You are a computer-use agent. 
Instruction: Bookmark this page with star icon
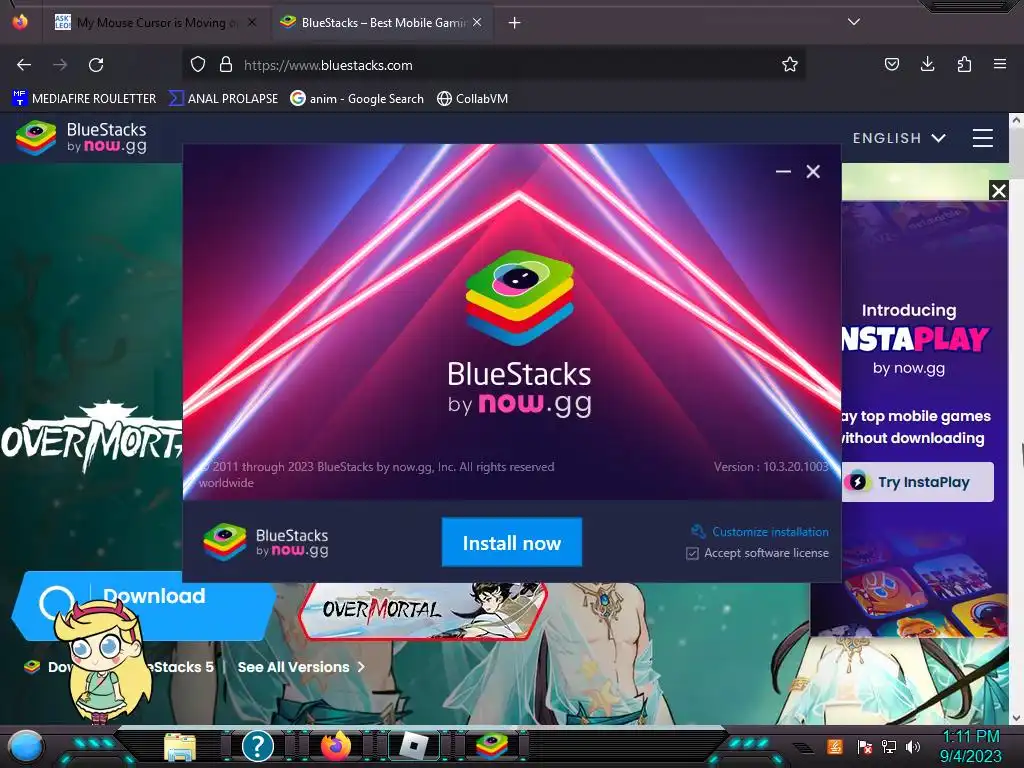click(790, 65)
